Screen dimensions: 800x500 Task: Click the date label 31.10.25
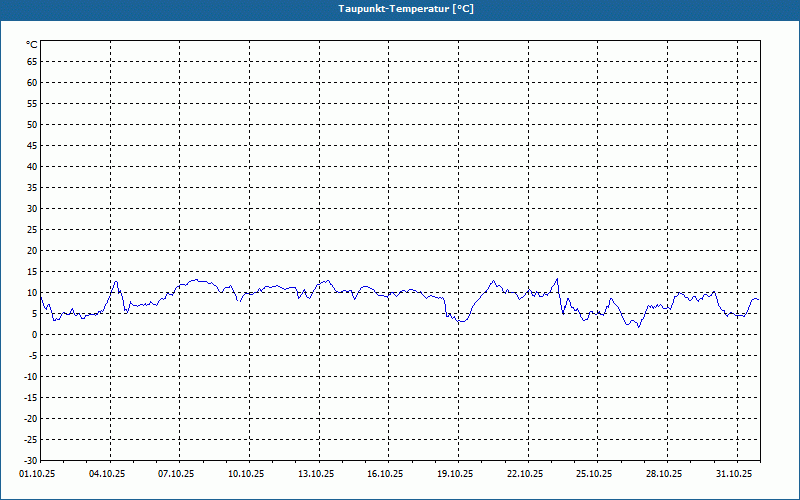[x=734, y=474]
